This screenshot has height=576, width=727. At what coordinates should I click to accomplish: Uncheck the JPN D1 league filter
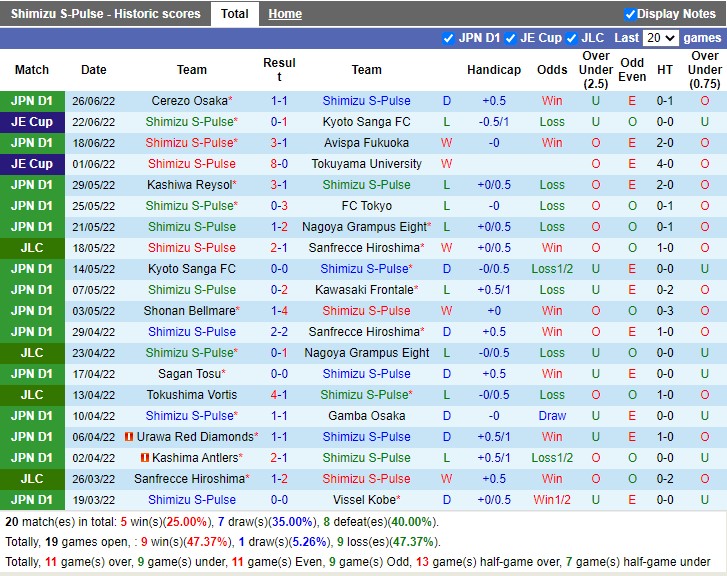pos(448,38)
